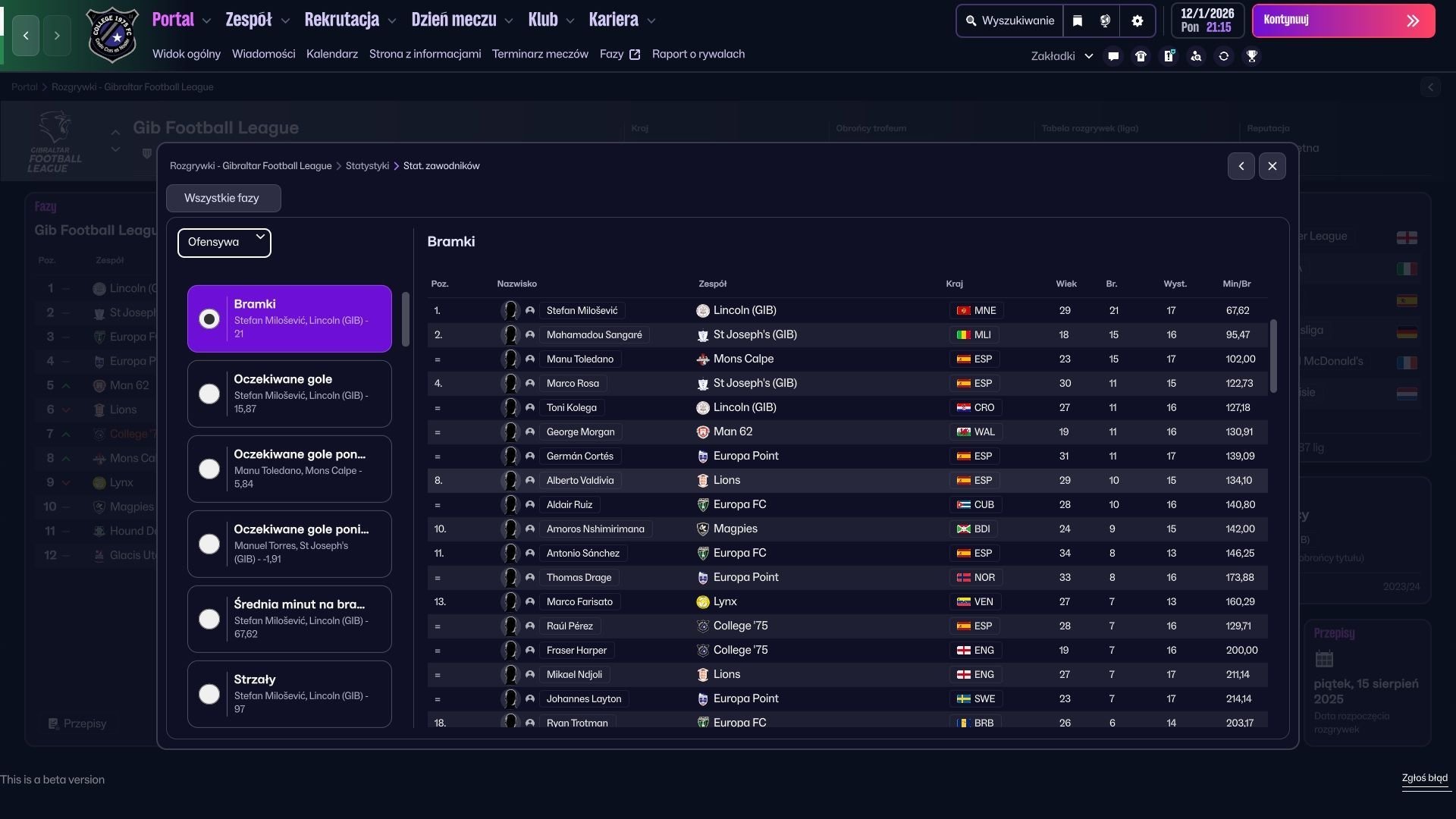Screen dimensions: 1456x819
Task: Open the globe world icon
Action: (x=1105, y=21)
